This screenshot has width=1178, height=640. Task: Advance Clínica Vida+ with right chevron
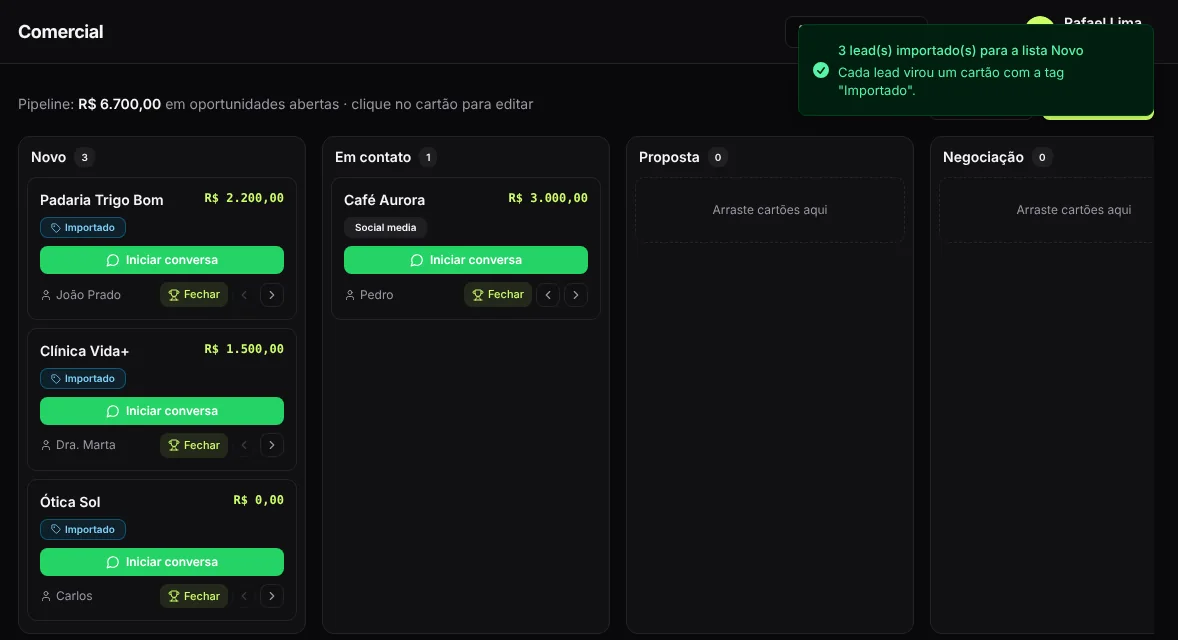[x=272, y=445]
